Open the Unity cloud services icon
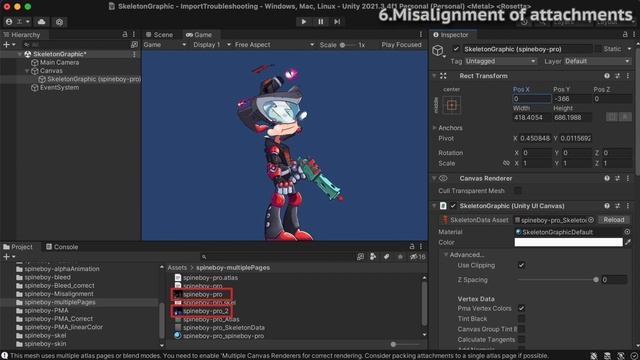Viewport: 640px width, 360px height. point(42,22)
